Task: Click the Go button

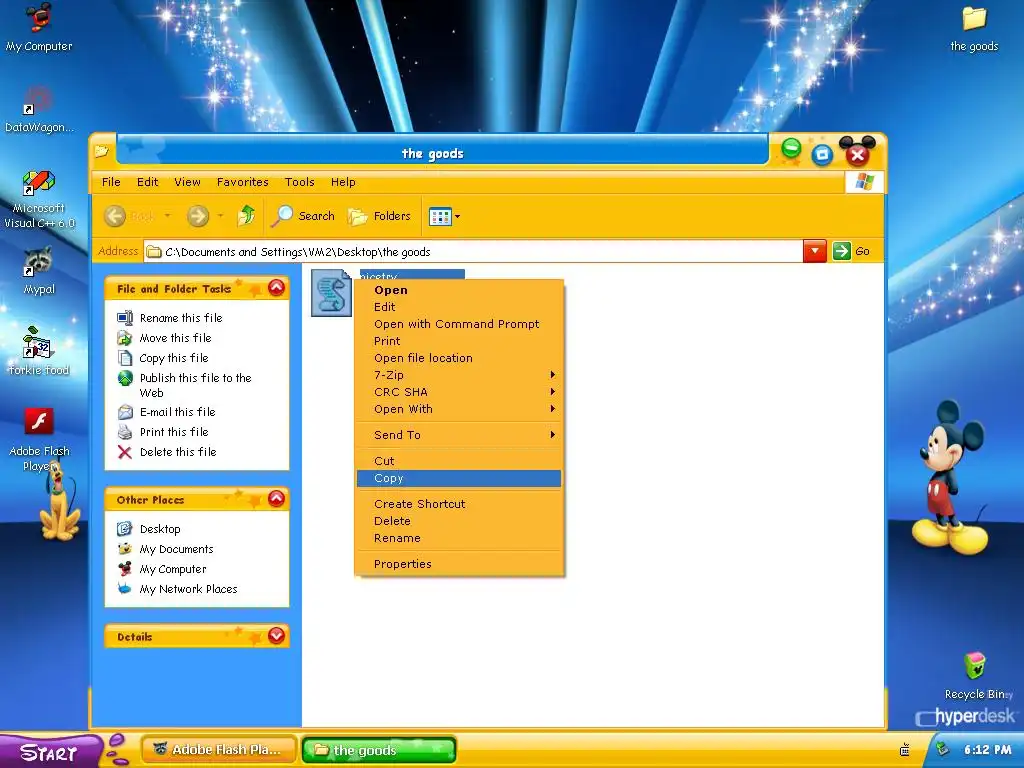Action: [x=852, y=251]
